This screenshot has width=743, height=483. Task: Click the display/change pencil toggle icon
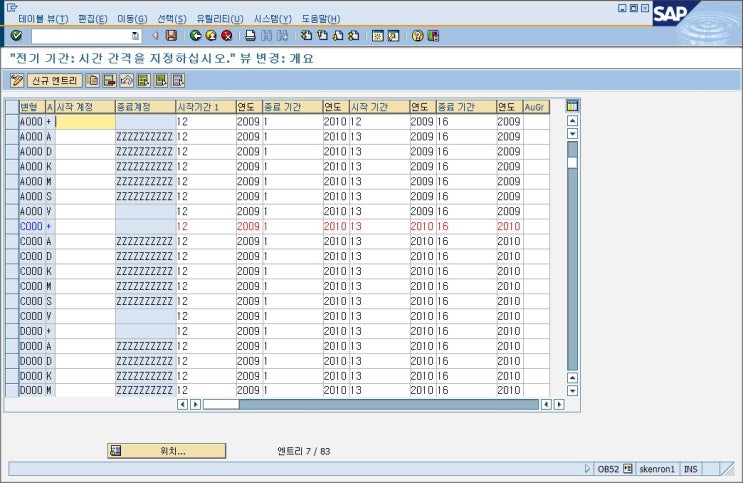17,80
